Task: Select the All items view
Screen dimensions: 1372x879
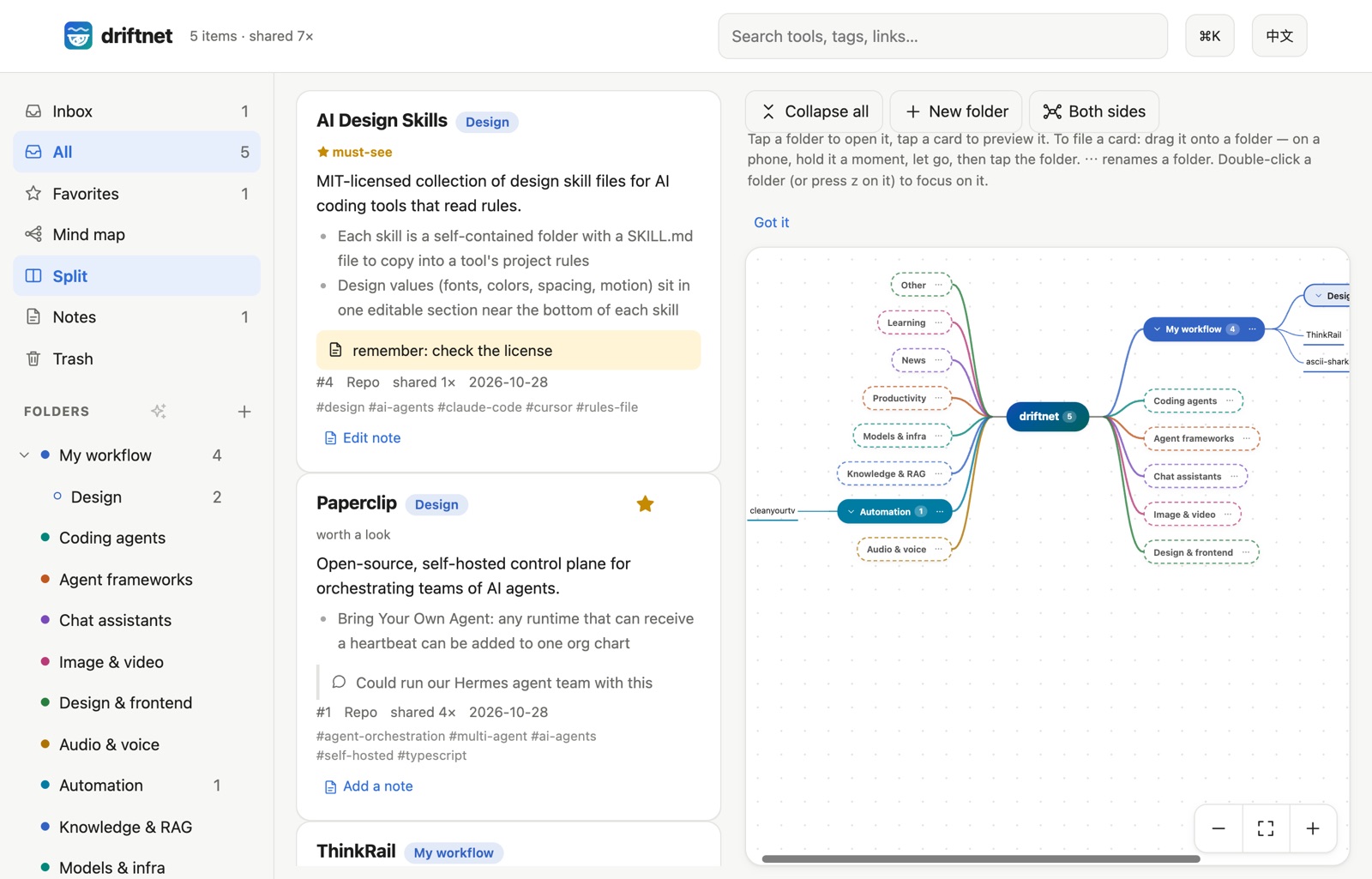Action: point(136,152)
